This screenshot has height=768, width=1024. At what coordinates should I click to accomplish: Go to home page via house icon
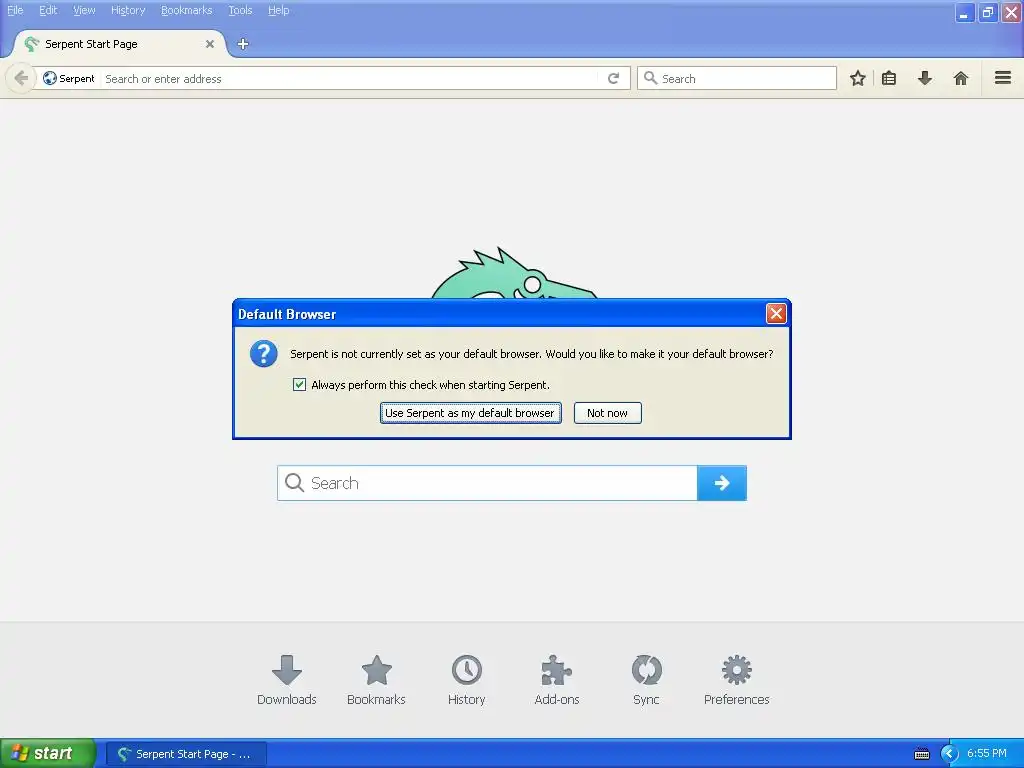(x=961, y=78)
